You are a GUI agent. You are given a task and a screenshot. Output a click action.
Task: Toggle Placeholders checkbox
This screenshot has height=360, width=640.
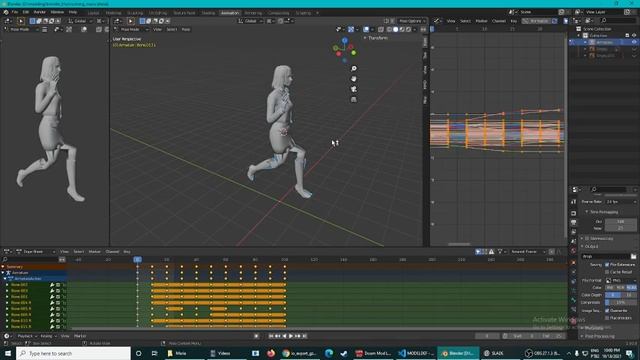point(607,318)
